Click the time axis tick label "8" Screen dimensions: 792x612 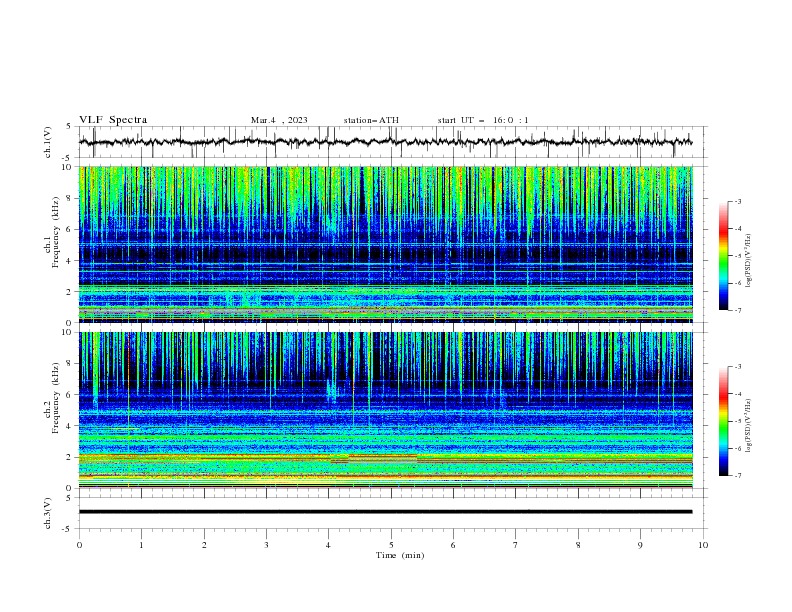(x=578, y=545)
